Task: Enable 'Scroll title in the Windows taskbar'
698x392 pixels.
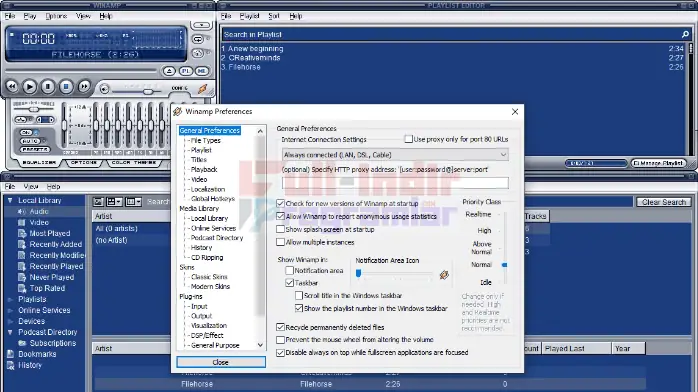Action: point(299,295)
